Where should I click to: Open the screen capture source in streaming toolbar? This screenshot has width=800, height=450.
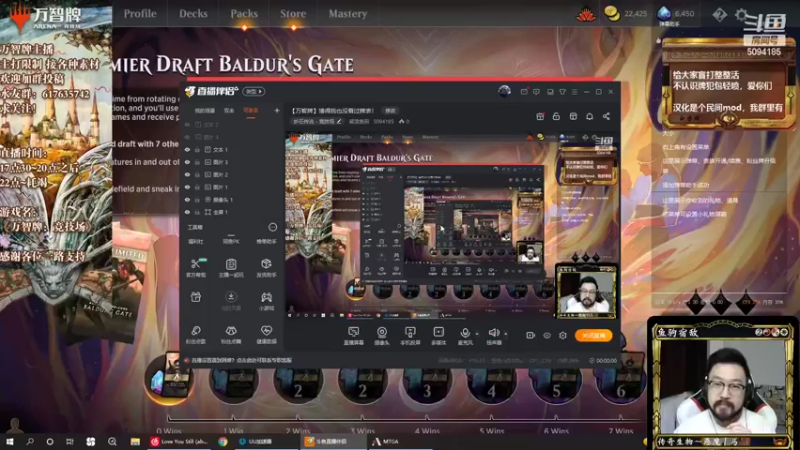[353, 335]
